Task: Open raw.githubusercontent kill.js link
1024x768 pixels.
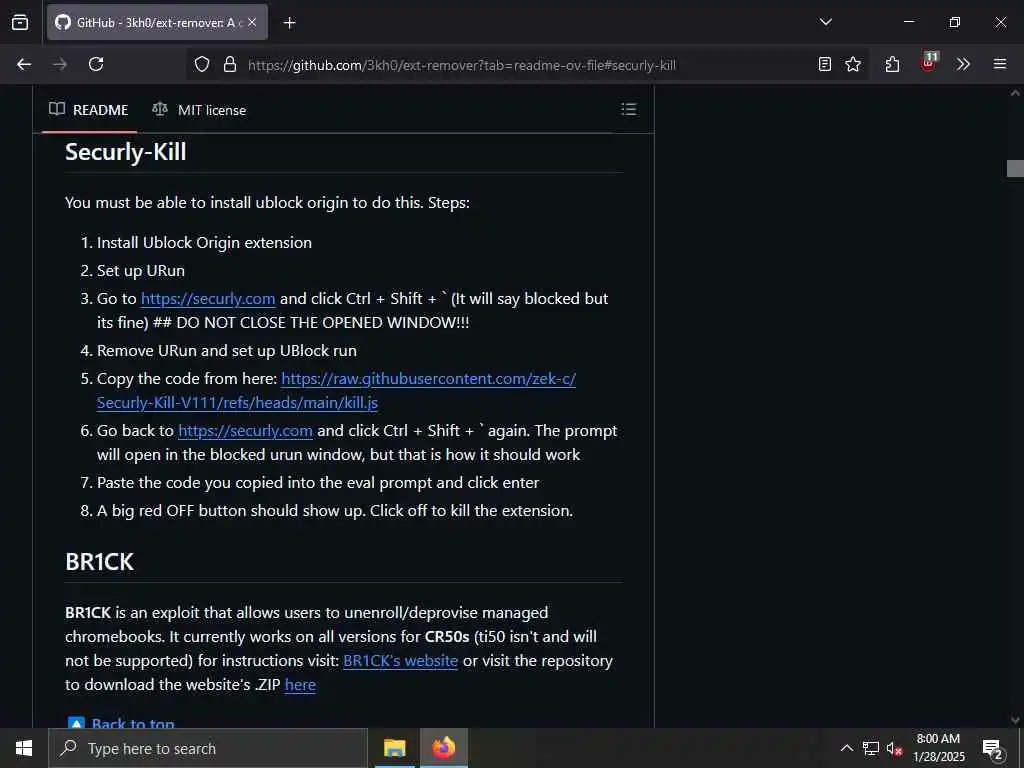Action: [336, 391]
